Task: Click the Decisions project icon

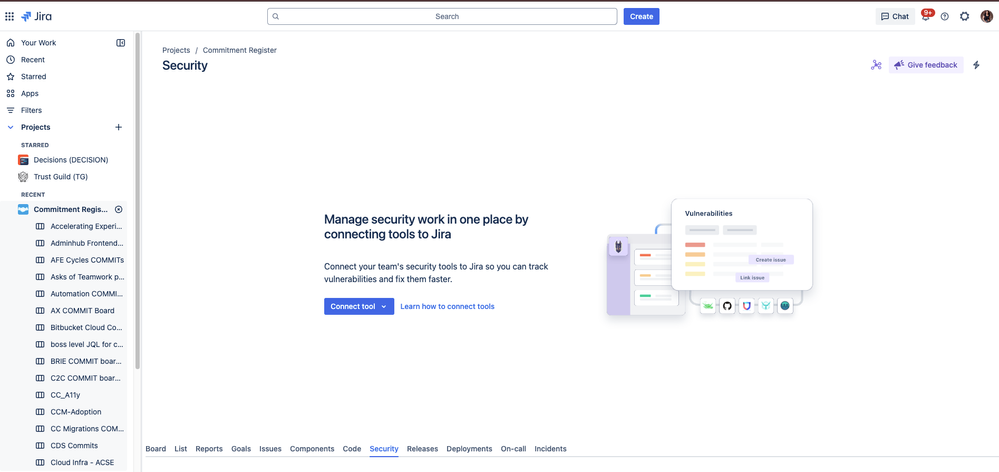Action: [24, 160]
